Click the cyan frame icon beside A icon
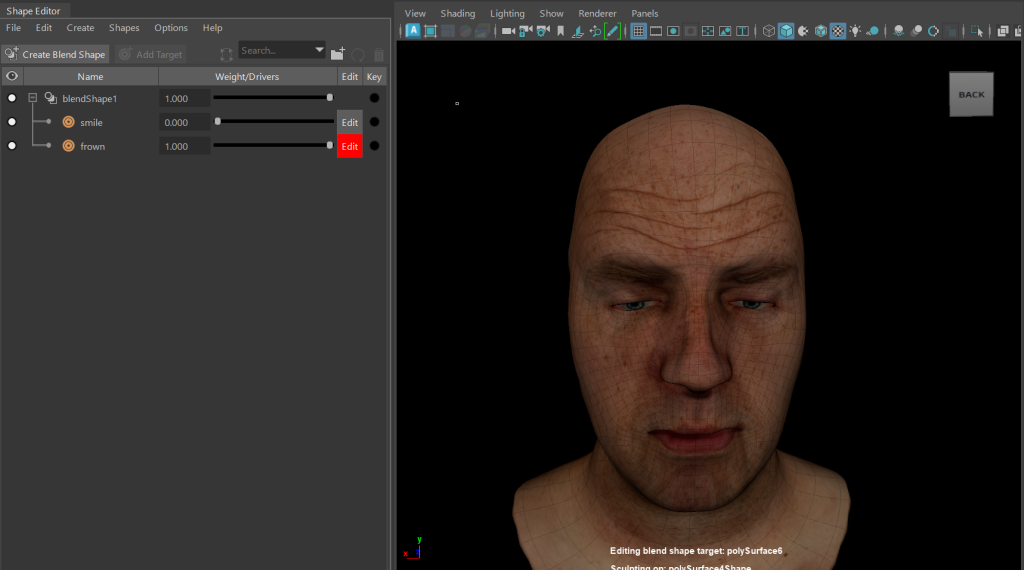Screen dimensions: 1024x570 pos(430,31)
